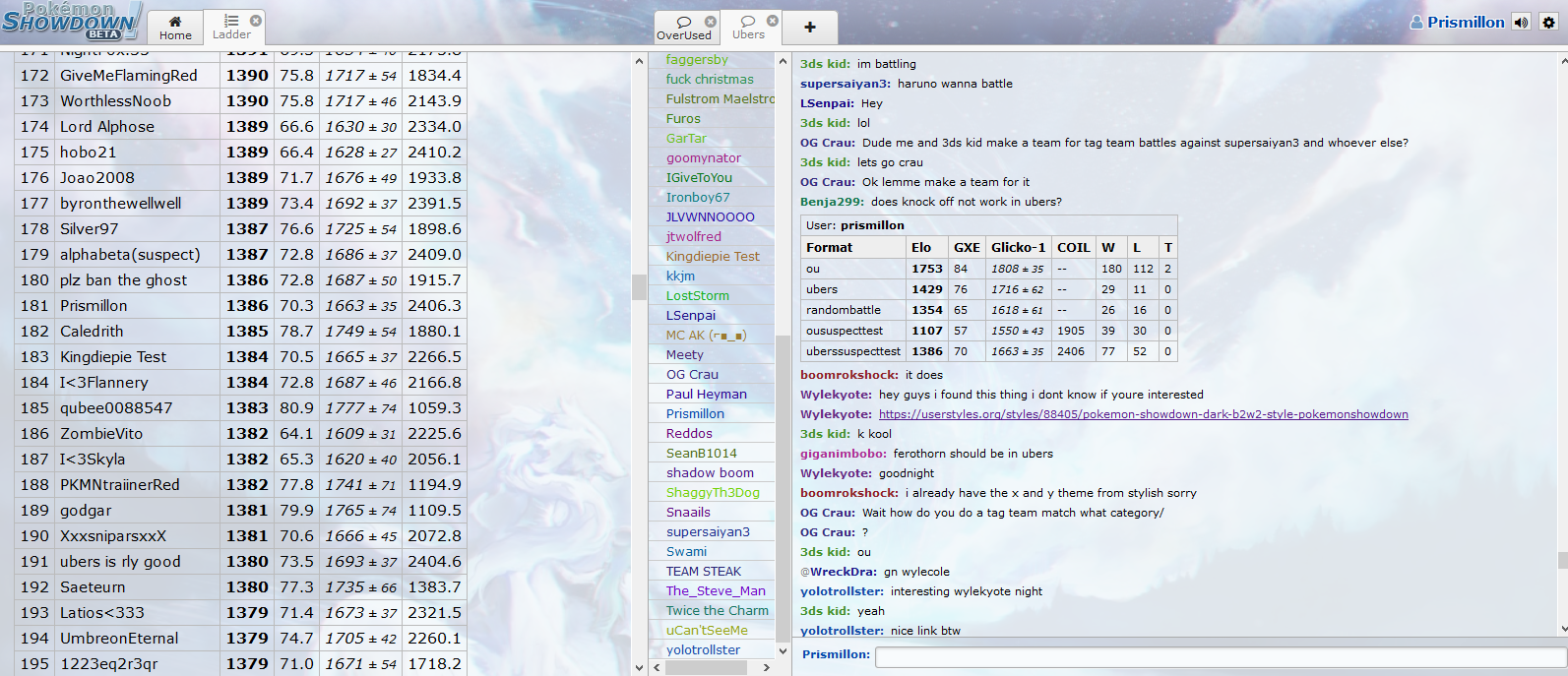Click the user list horizontal scroll right arrow

pos(767,667)
